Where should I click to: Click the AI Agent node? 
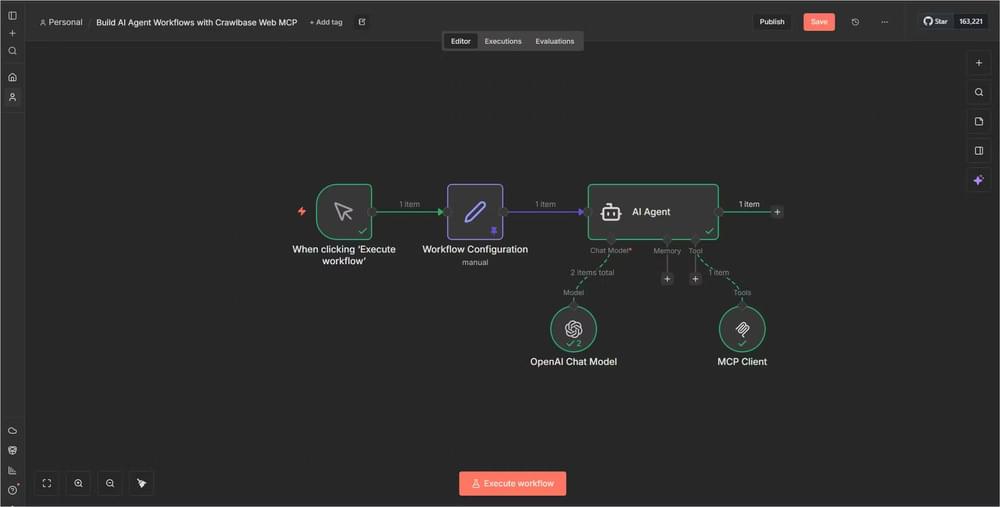click(652, 212)
